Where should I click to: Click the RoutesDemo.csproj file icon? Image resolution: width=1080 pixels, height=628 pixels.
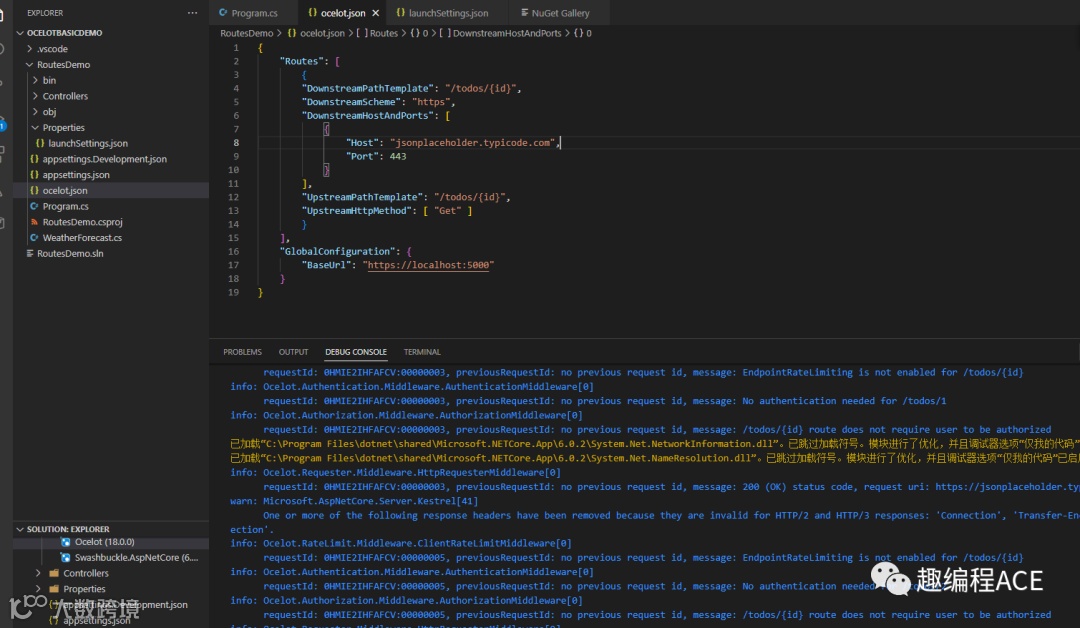tap(35, 222)
